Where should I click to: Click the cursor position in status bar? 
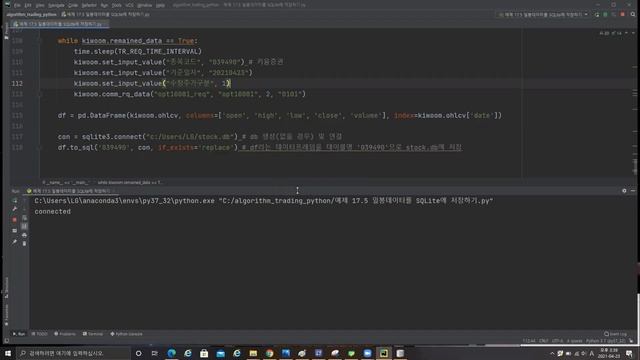[529, 341]
